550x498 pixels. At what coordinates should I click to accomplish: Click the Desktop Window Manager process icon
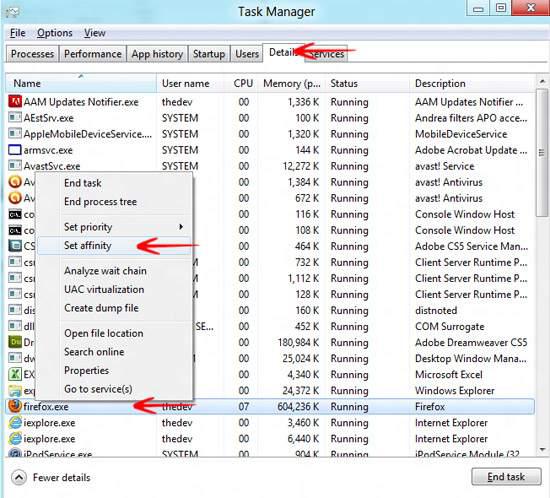click(x=15, y=358)
